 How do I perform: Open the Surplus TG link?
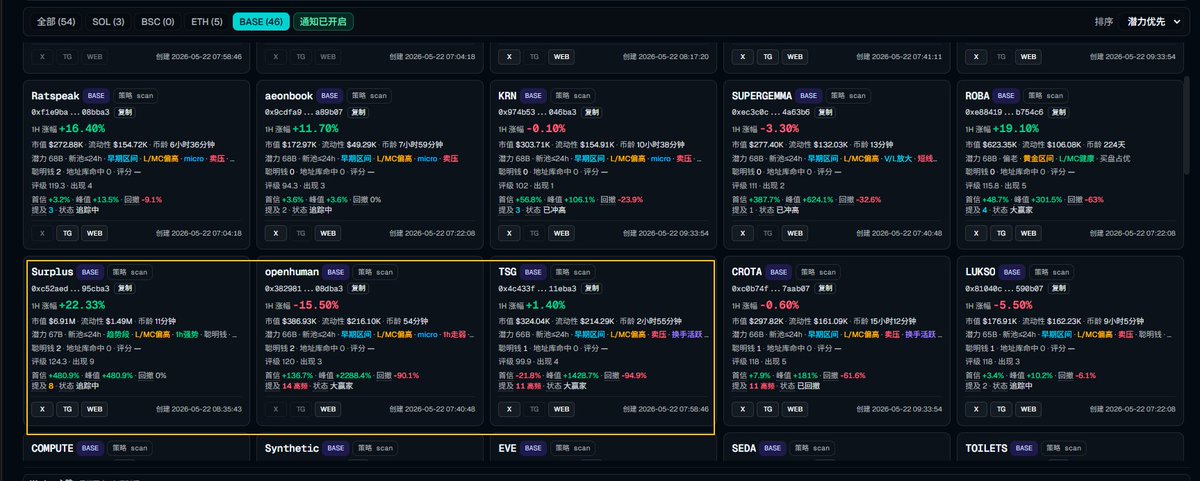point(67,409)
